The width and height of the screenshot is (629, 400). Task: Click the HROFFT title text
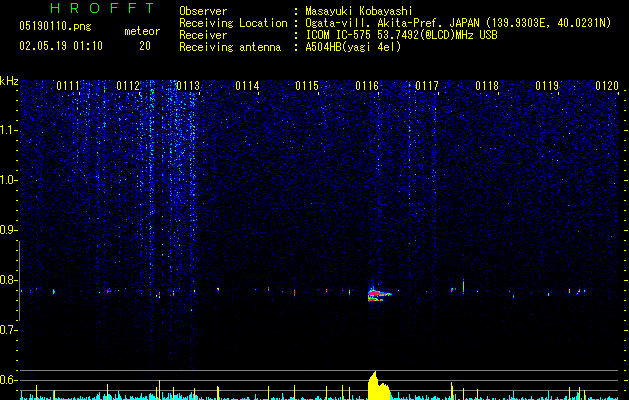coord(103,8)
